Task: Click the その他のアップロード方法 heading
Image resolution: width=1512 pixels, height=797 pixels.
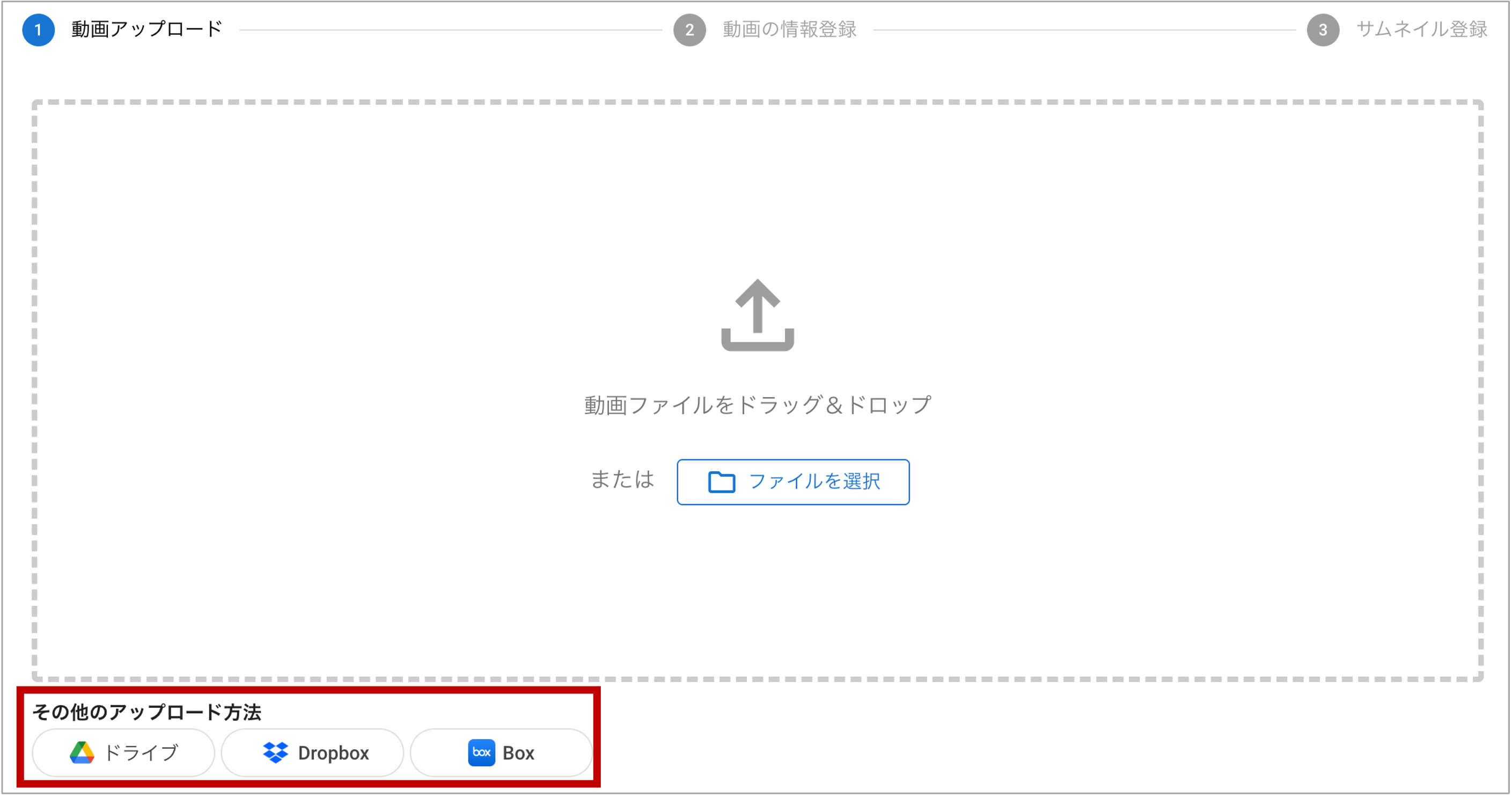Action: tap(146, 712)
